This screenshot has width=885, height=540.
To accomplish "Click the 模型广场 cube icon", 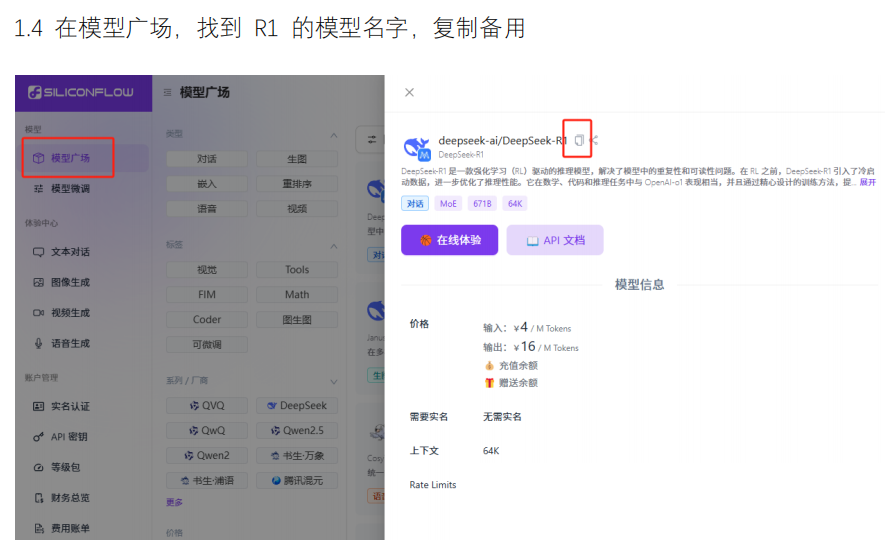I will click(38, 158).
